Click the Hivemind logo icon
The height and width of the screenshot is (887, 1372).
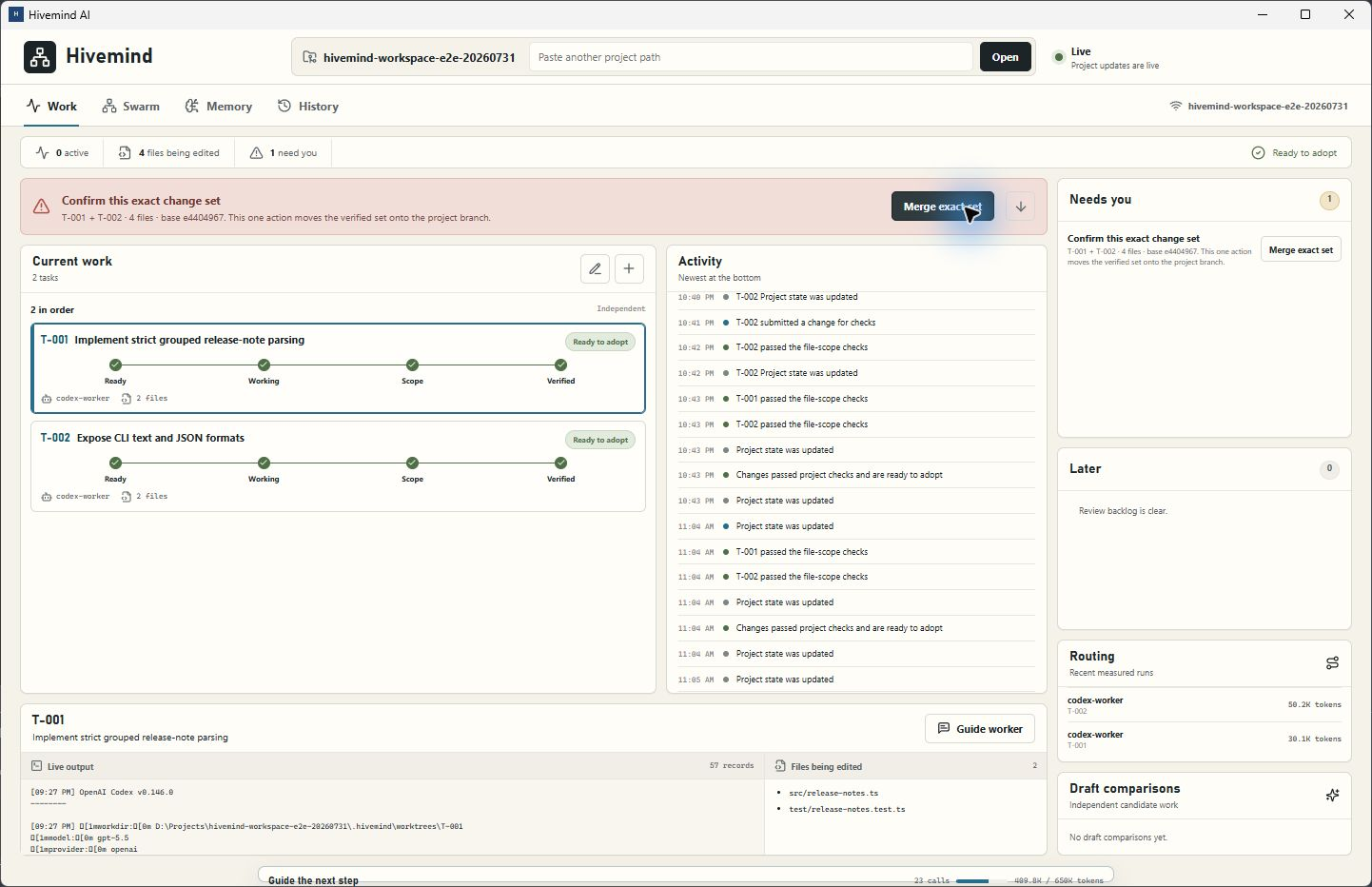[x=40, y=57]
